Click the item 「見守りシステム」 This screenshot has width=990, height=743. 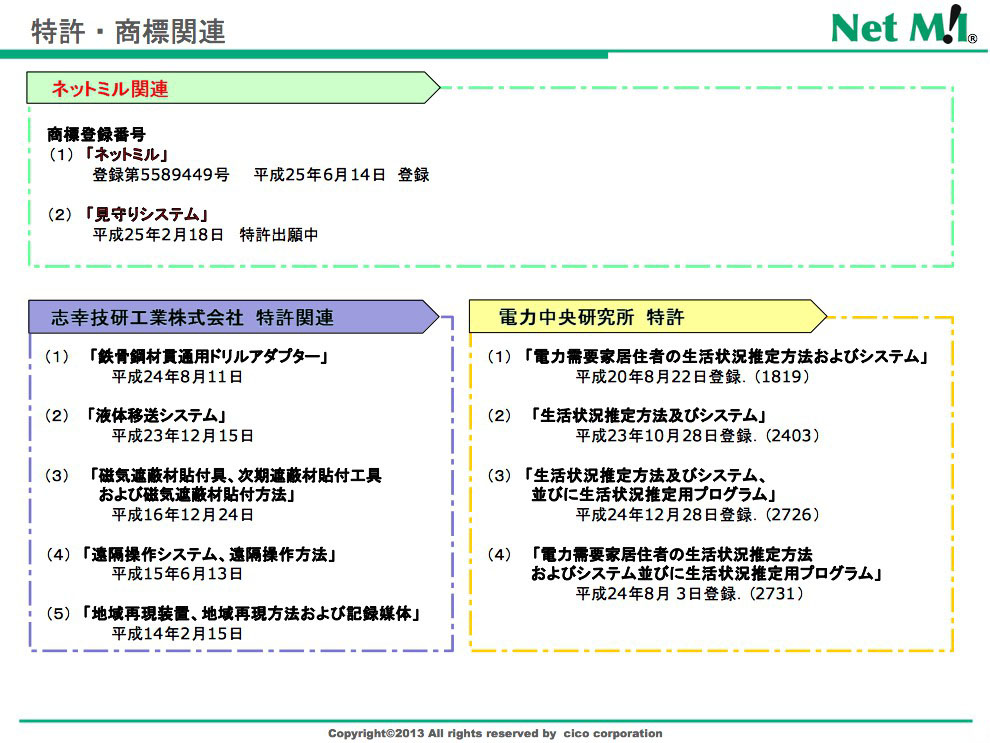click(146, 215)
